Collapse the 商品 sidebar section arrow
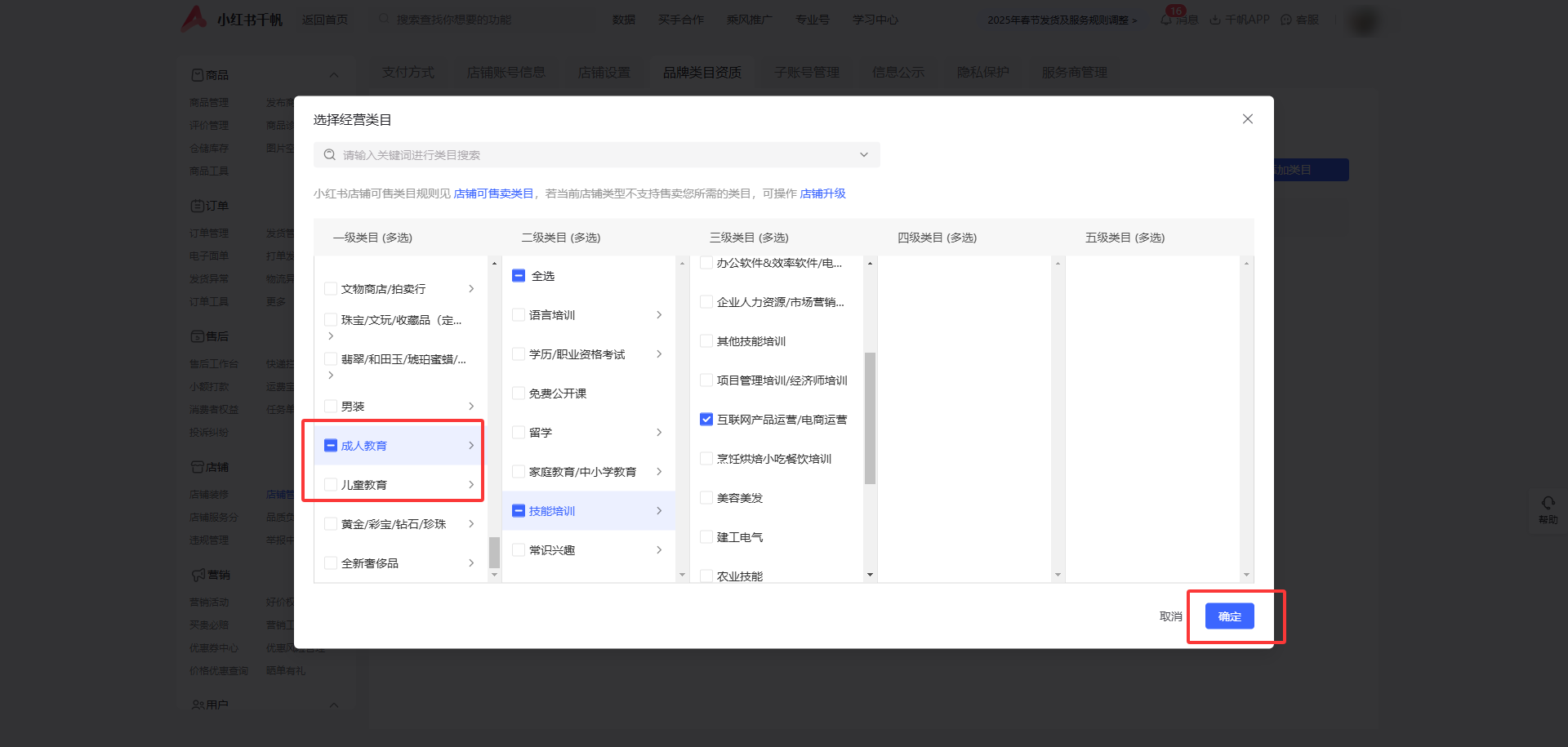Image resolution: width=1568 pixels, height=747 pixels. [x=333, y=75]
